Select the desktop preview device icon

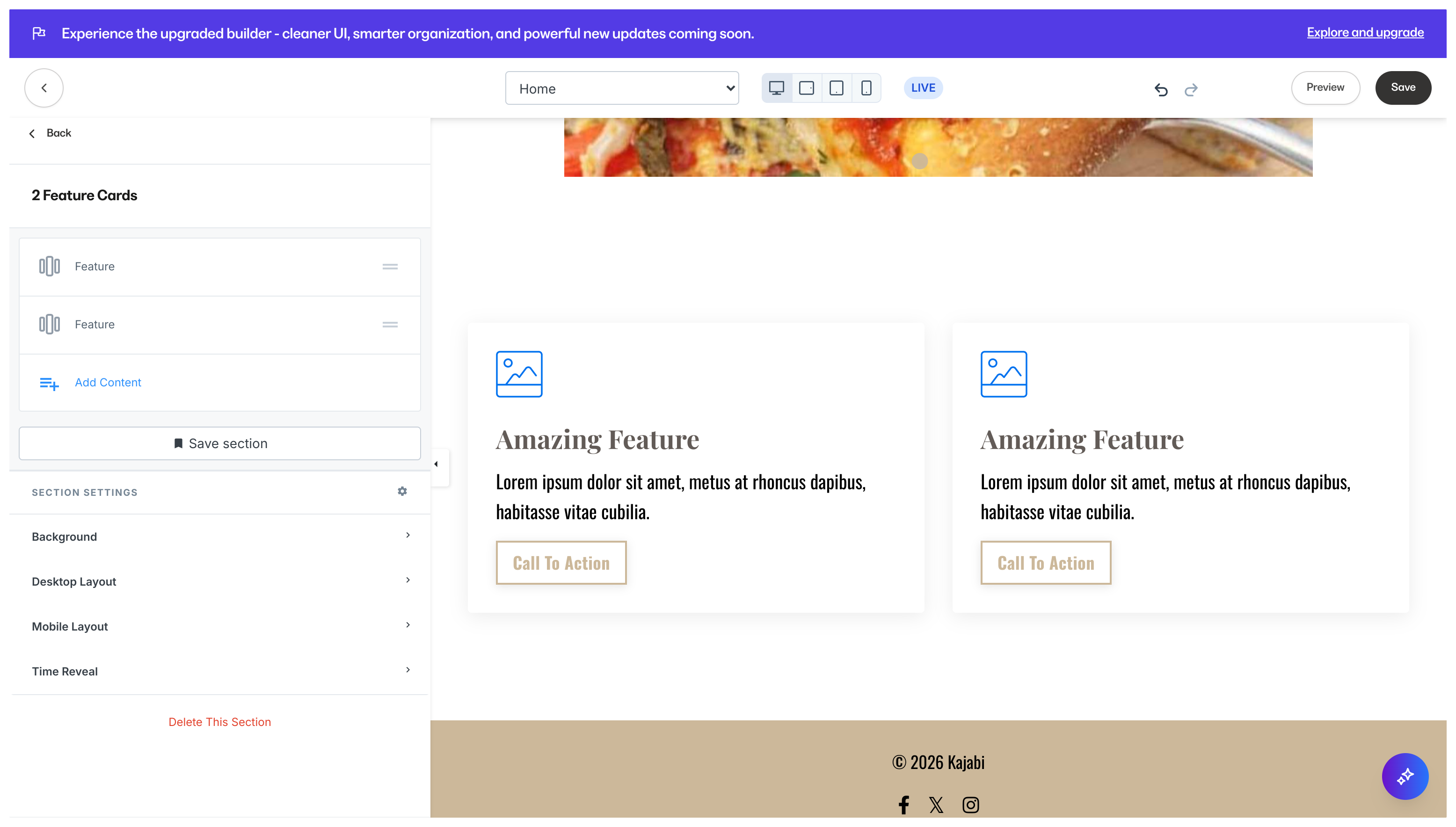coord(777,88)
